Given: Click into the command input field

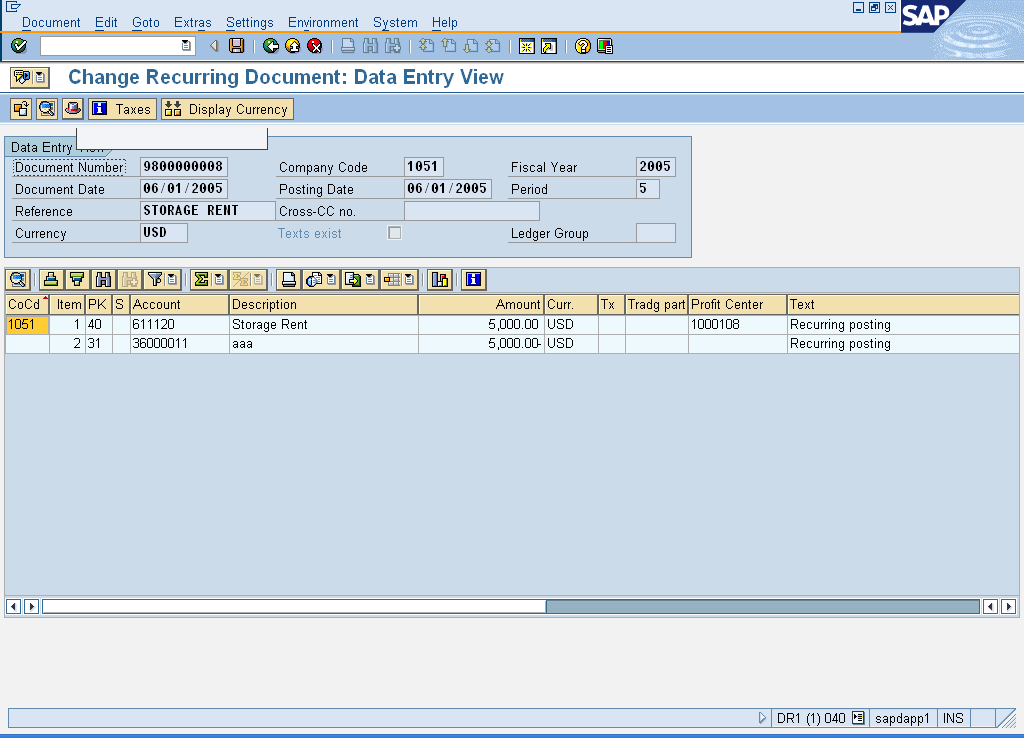Looking at the screenshot, I should (110, 46).
